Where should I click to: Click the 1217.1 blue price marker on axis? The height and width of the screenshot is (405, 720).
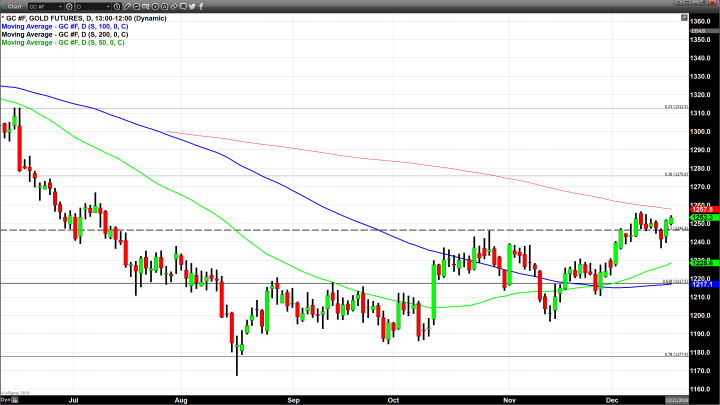pos(699,283)
